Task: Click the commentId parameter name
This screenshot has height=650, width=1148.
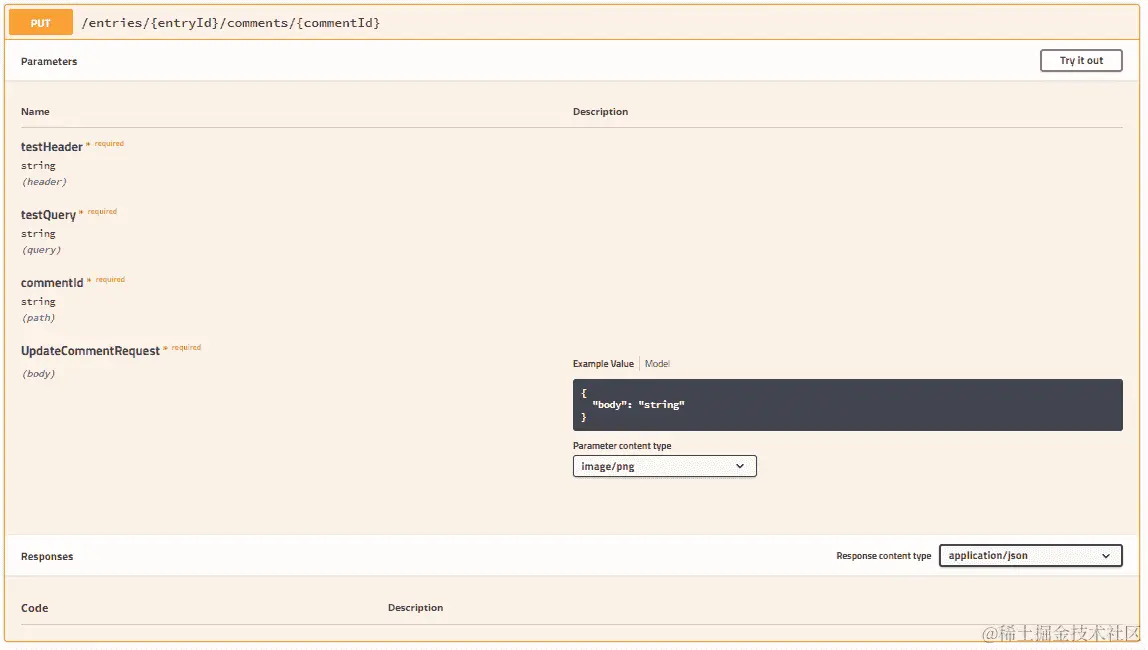Action: tap(52, 282)
